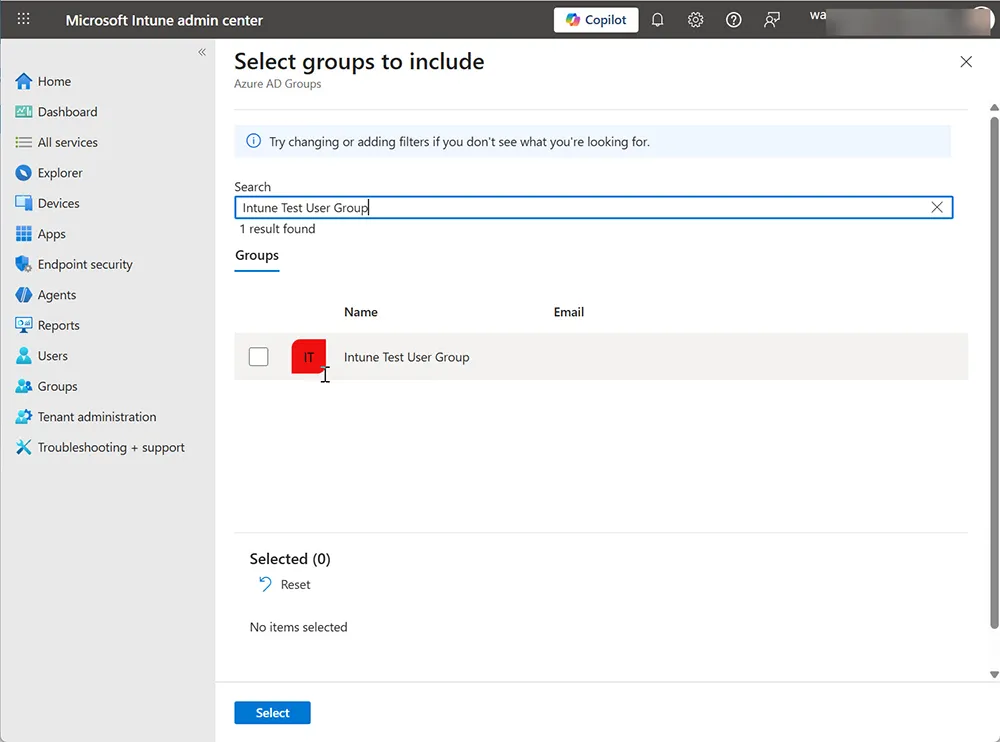Open Explorer from the sidebar
This screenshot has width=1000, height=742.
(61, 172)
